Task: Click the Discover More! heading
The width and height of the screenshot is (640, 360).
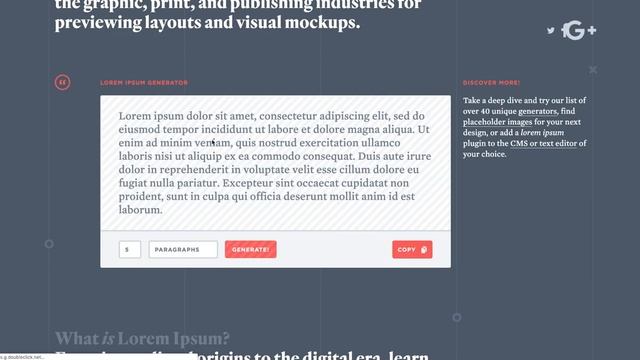Action: click(491, 82)
